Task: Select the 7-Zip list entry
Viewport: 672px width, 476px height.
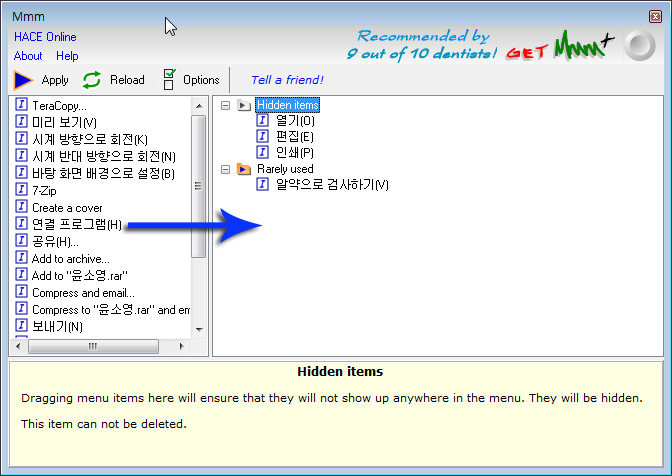Action: pyautogui.click(x=44, y=190)
